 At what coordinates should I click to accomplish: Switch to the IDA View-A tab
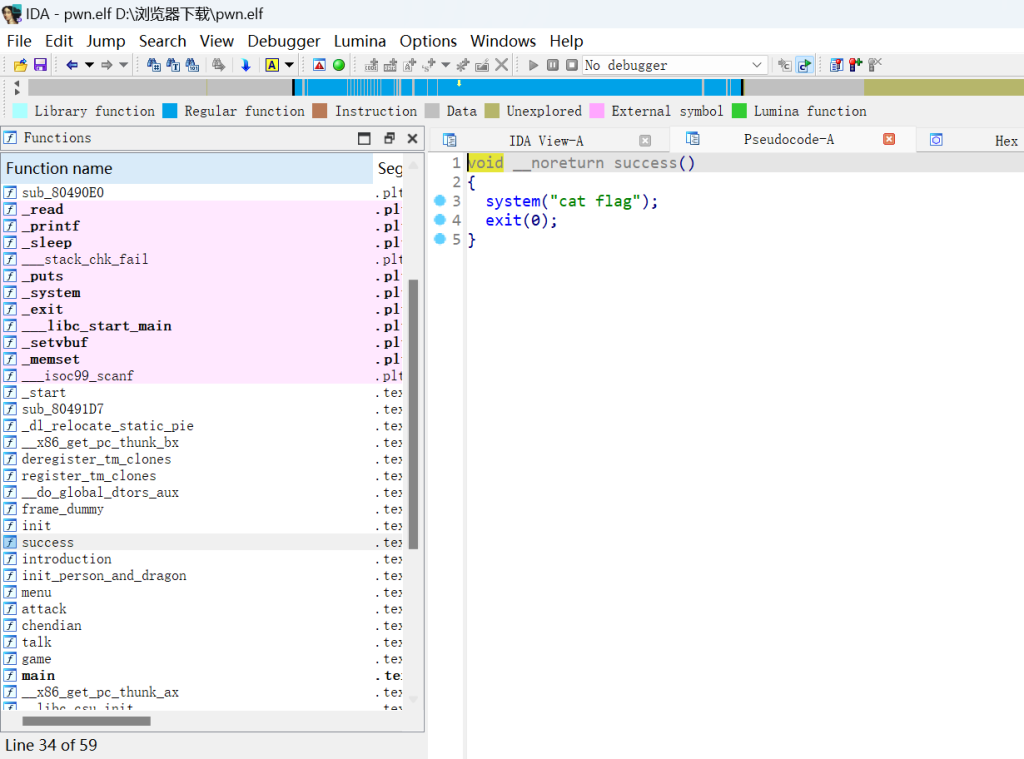pos(545,141)
